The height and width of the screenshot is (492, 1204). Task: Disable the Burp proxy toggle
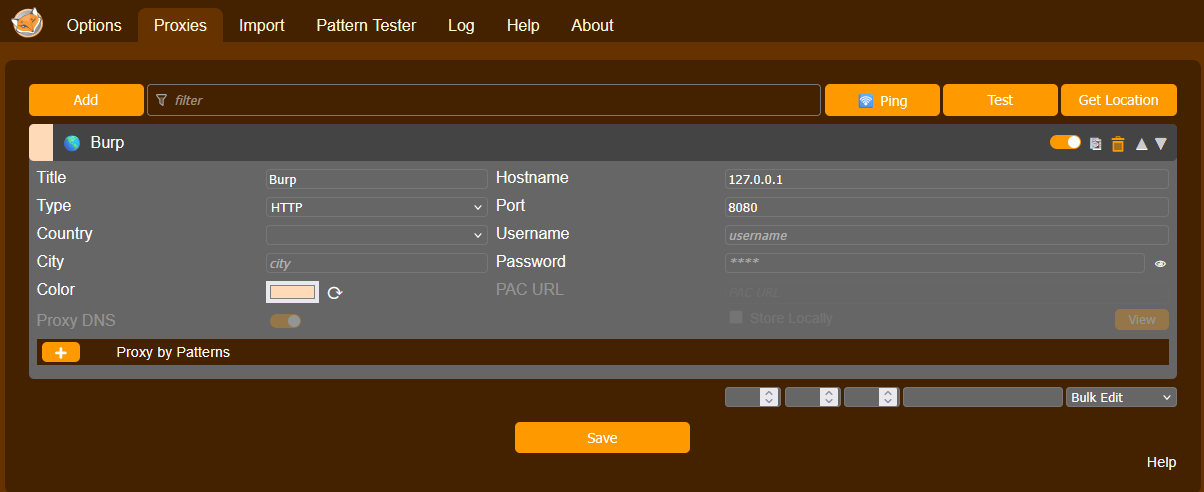click(1065, 143)
